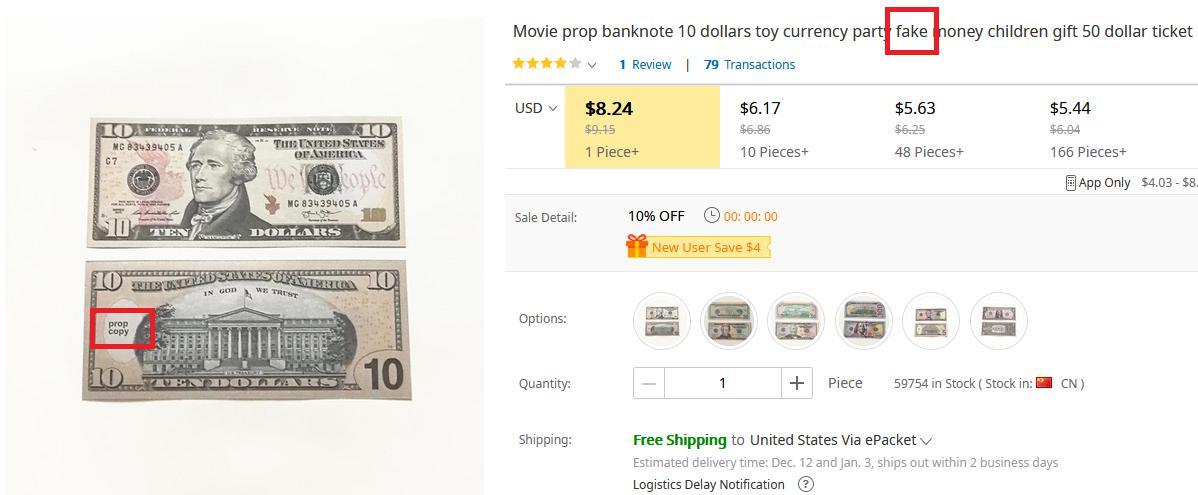Viewport: 1198px width, 495px height.
Task: Choose the 100 dollar note option
Action: point(863,320)
